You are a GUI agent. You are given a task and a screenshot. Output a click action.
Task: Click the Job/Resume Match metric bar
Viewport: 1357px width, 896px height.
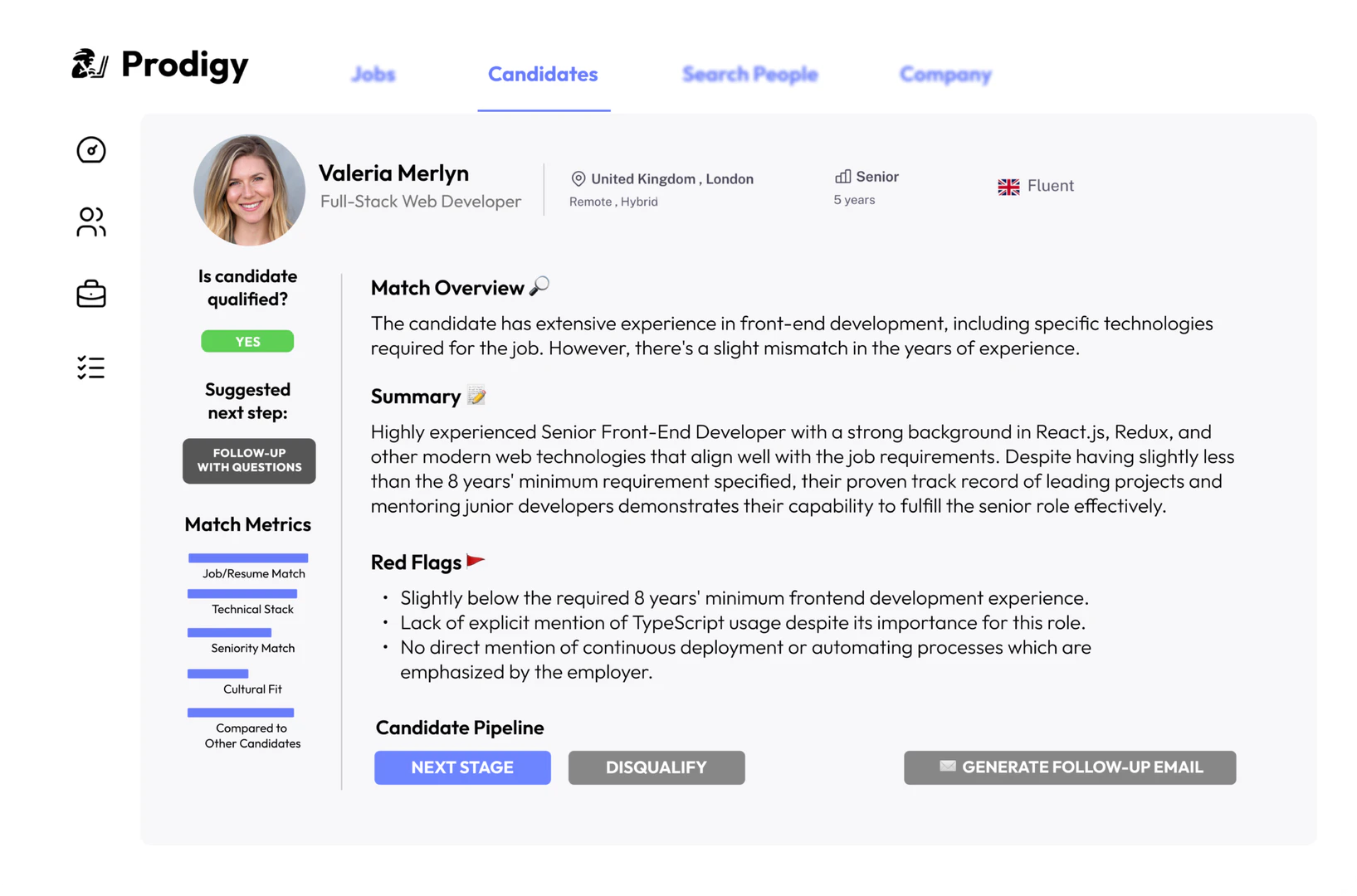(248, 558)
